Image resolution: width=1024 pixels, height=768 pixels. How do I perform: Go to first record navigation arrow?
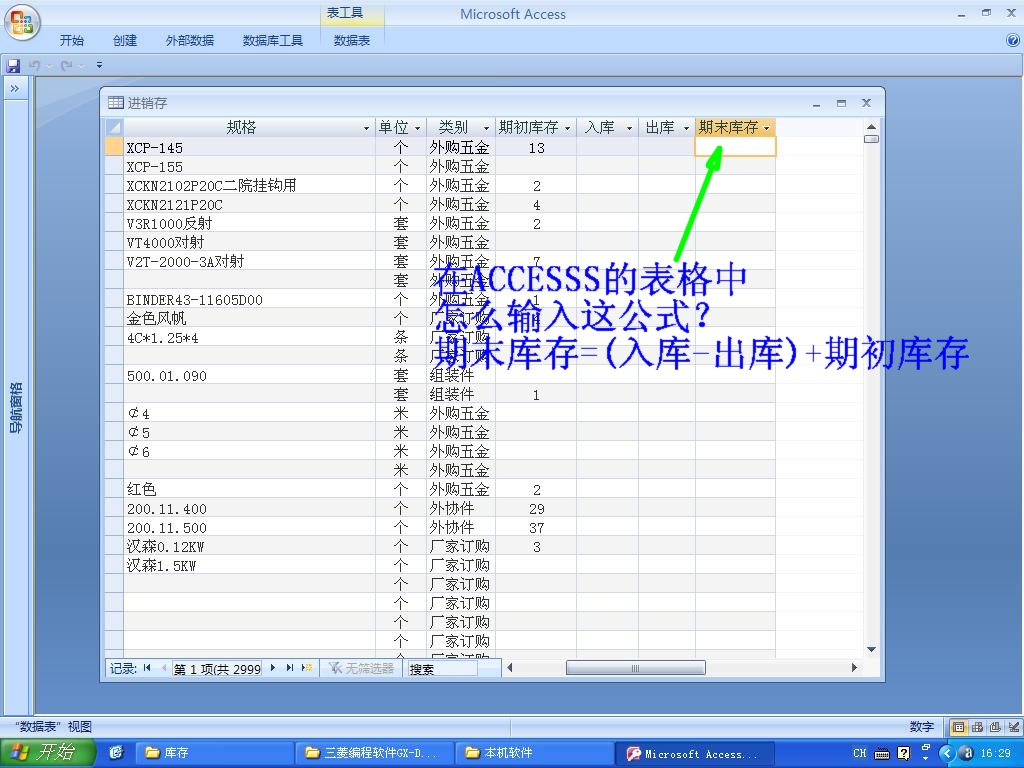147,668
